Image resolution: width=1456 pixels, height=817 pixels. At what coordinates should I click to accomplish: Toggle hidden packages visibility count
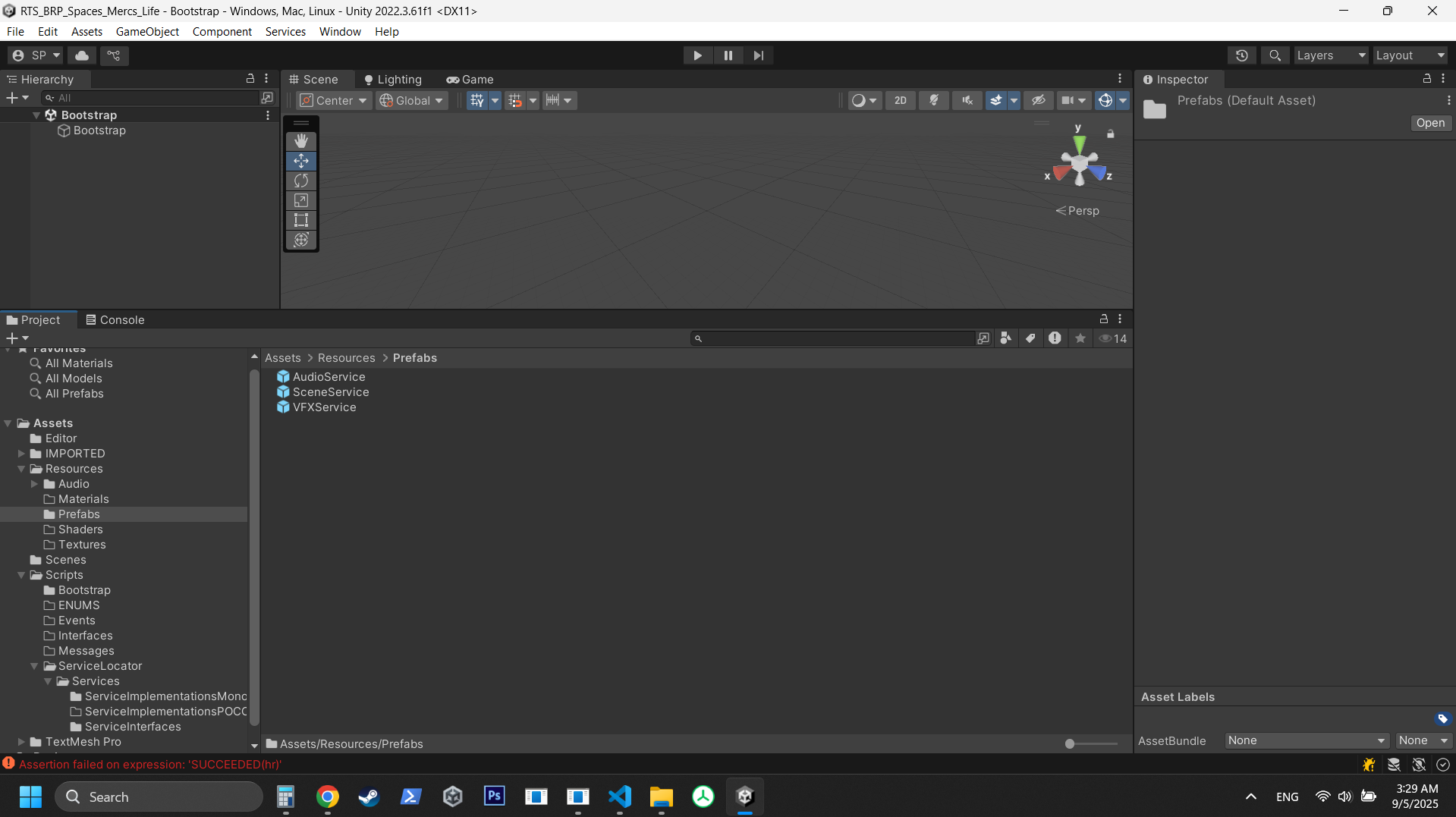tap(1113, 338)
